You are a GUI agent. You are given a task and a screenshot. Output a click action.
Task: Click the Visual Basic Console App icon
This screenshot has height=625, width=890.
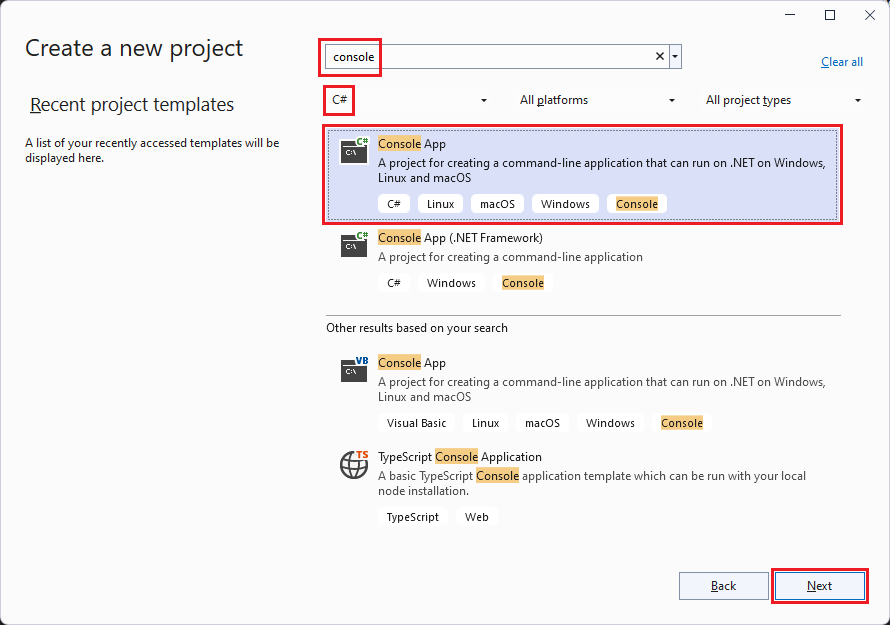point(354,370)
